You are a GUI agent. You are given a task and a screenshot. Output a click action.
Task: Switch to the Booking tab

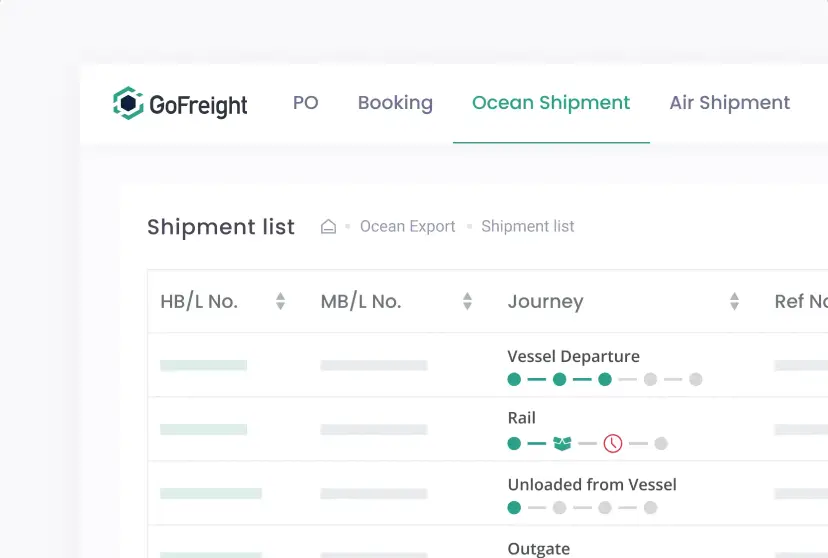(395, 103)
